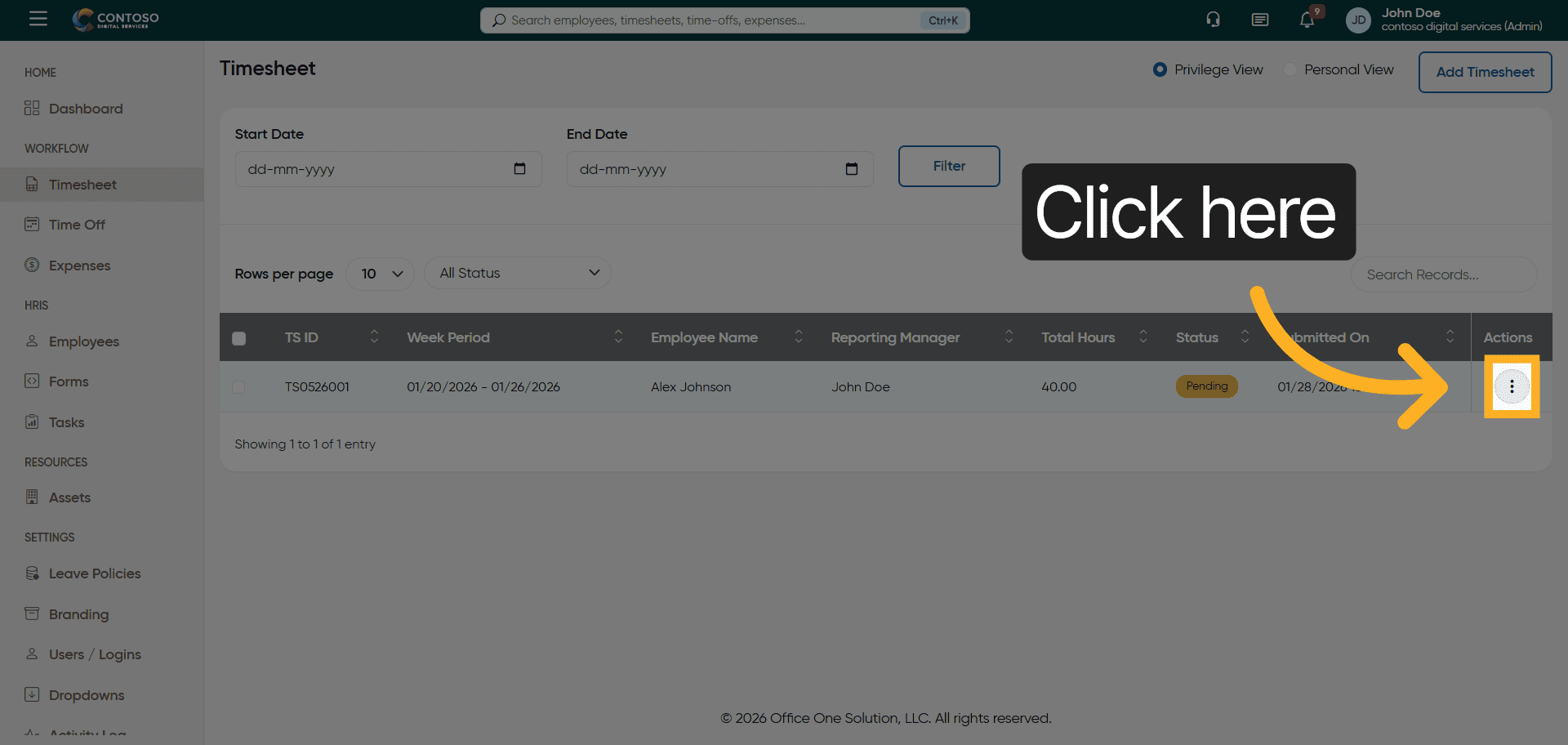
Task: Tick the checkbox for row TS0526001
Action: click(x=238, y=387)
